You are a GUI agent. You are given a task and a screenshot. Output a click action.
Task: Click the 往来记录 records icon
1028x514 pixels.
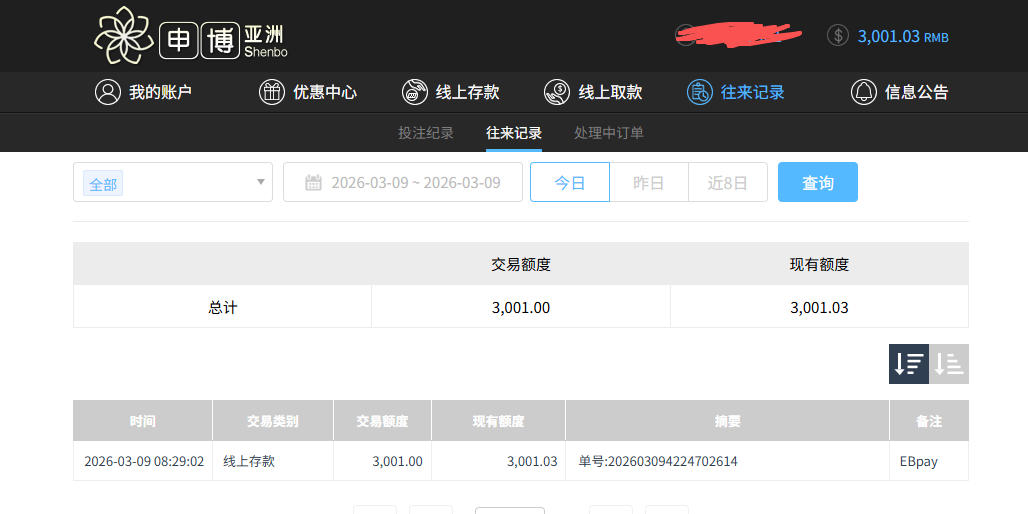tap(699, 92)
